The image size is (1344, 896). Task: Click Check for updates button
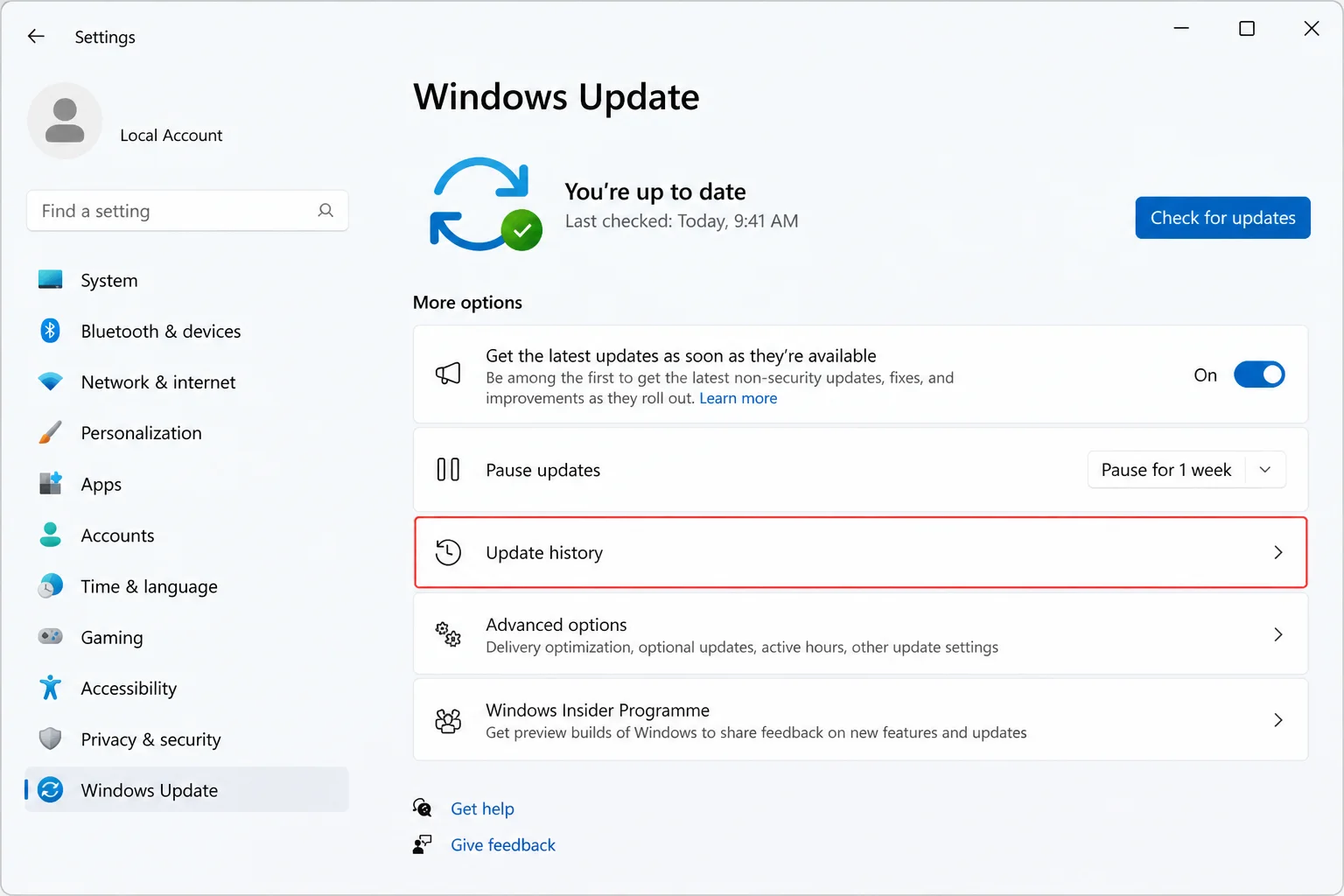[x=1222, y=218]
